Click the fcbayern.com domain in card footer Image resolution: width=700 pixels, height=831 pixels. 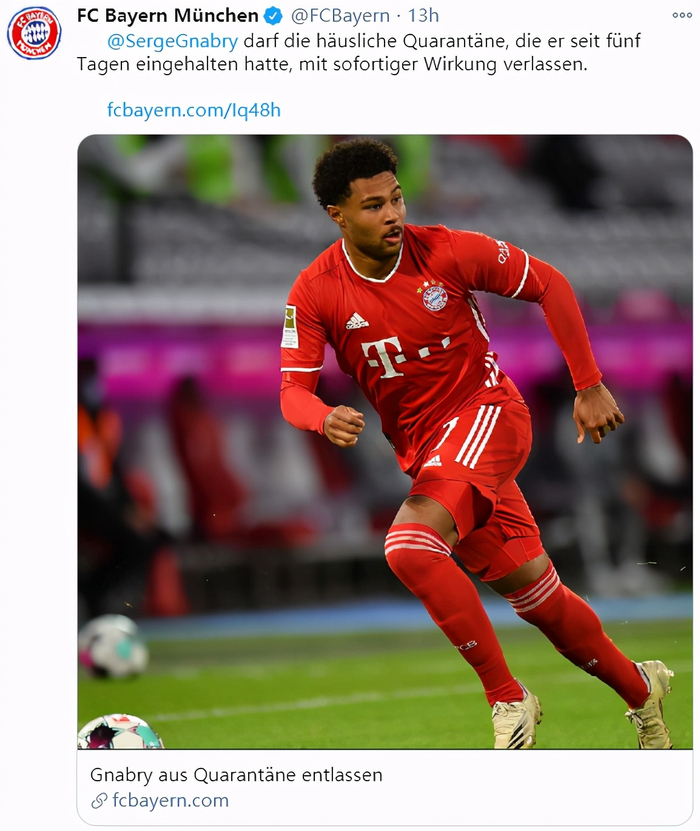coord(171,800)
